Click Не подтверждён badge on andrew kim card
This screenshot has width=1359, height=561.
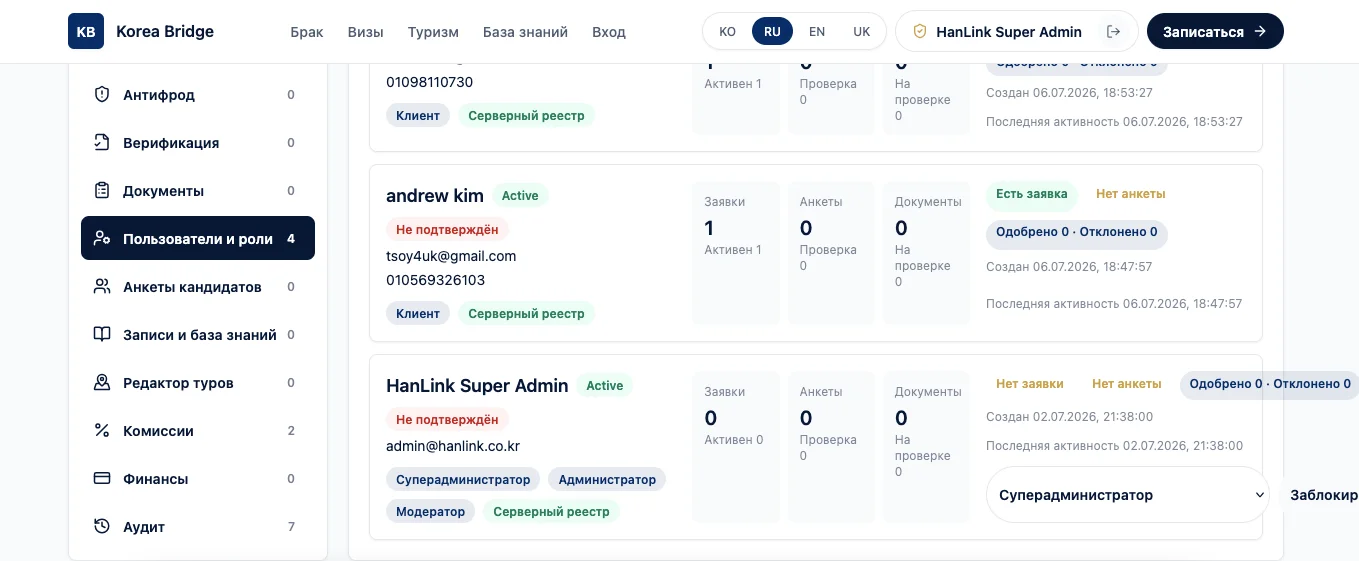[447, 230]
